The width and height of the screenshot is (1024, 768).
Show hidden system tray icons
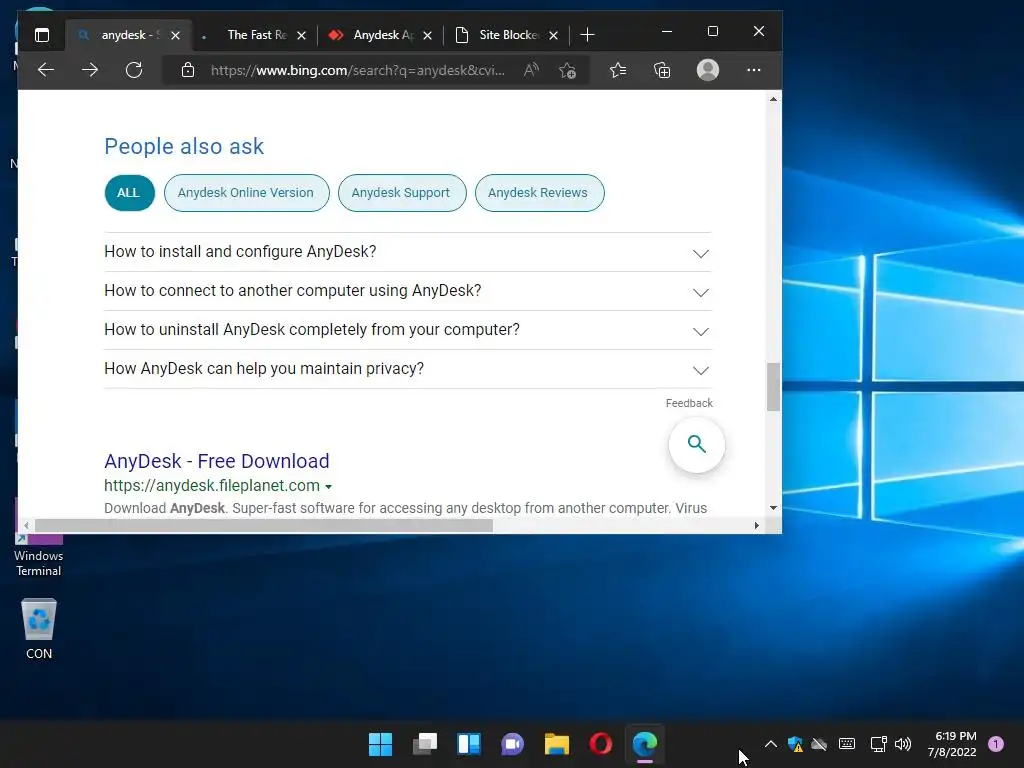coord(771,743)
